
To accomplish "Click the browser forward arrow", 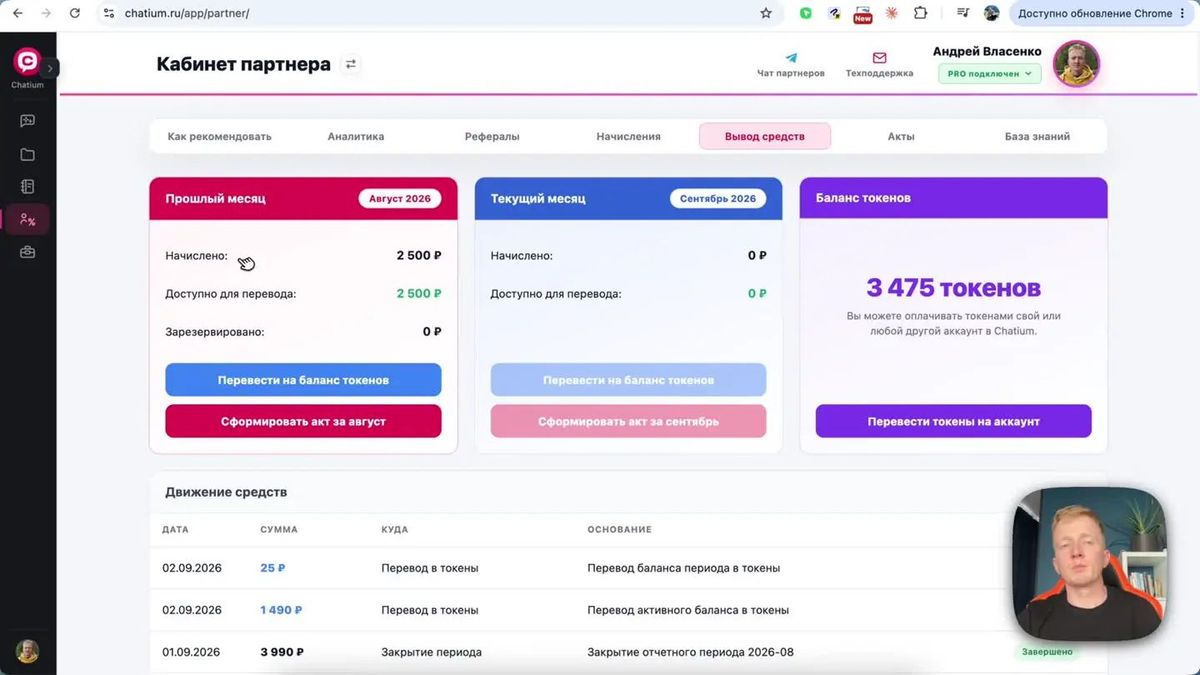I will 45,13.
